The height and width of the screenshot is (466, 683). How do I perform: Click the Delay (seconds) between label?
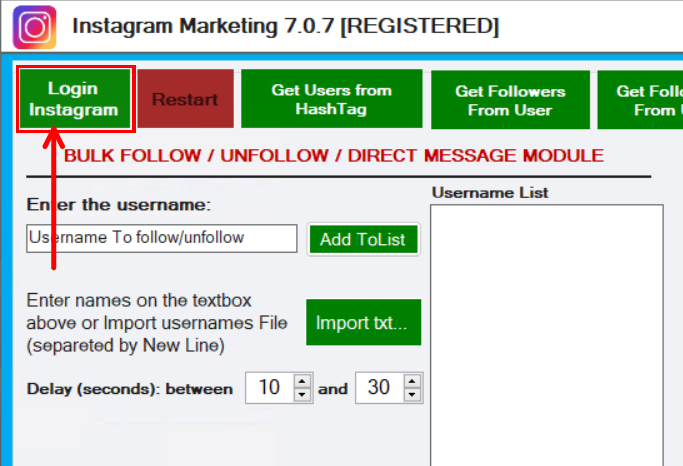point(130,389)
